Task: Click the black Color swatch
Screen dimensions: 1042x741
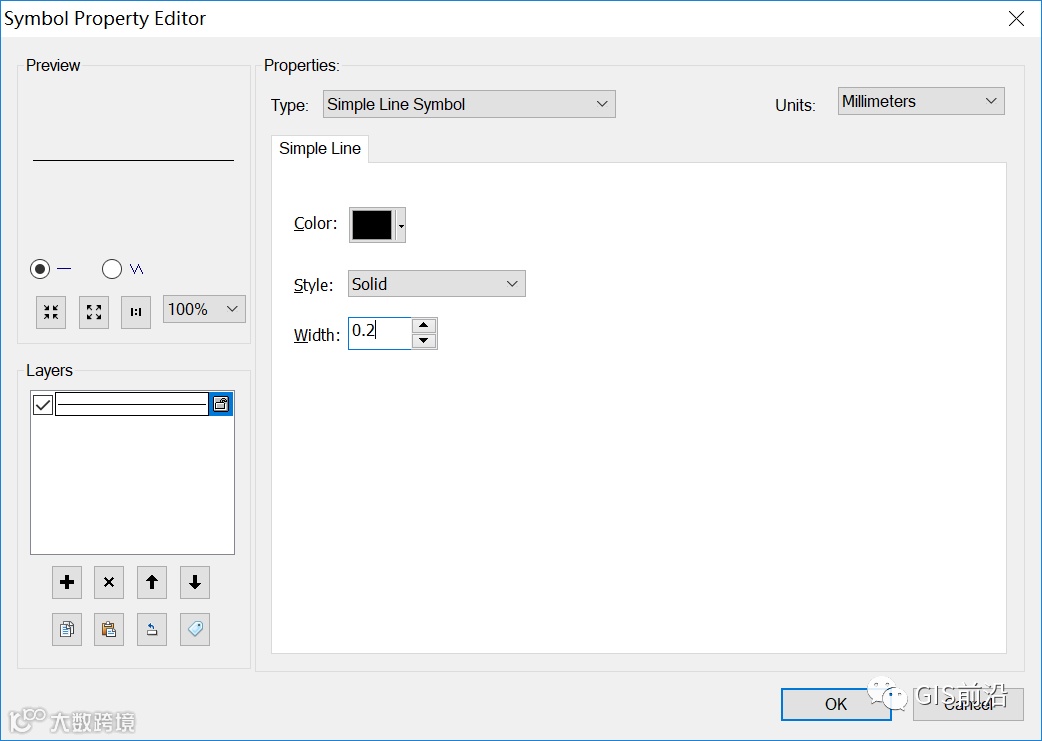Action: tap(372, 225)
